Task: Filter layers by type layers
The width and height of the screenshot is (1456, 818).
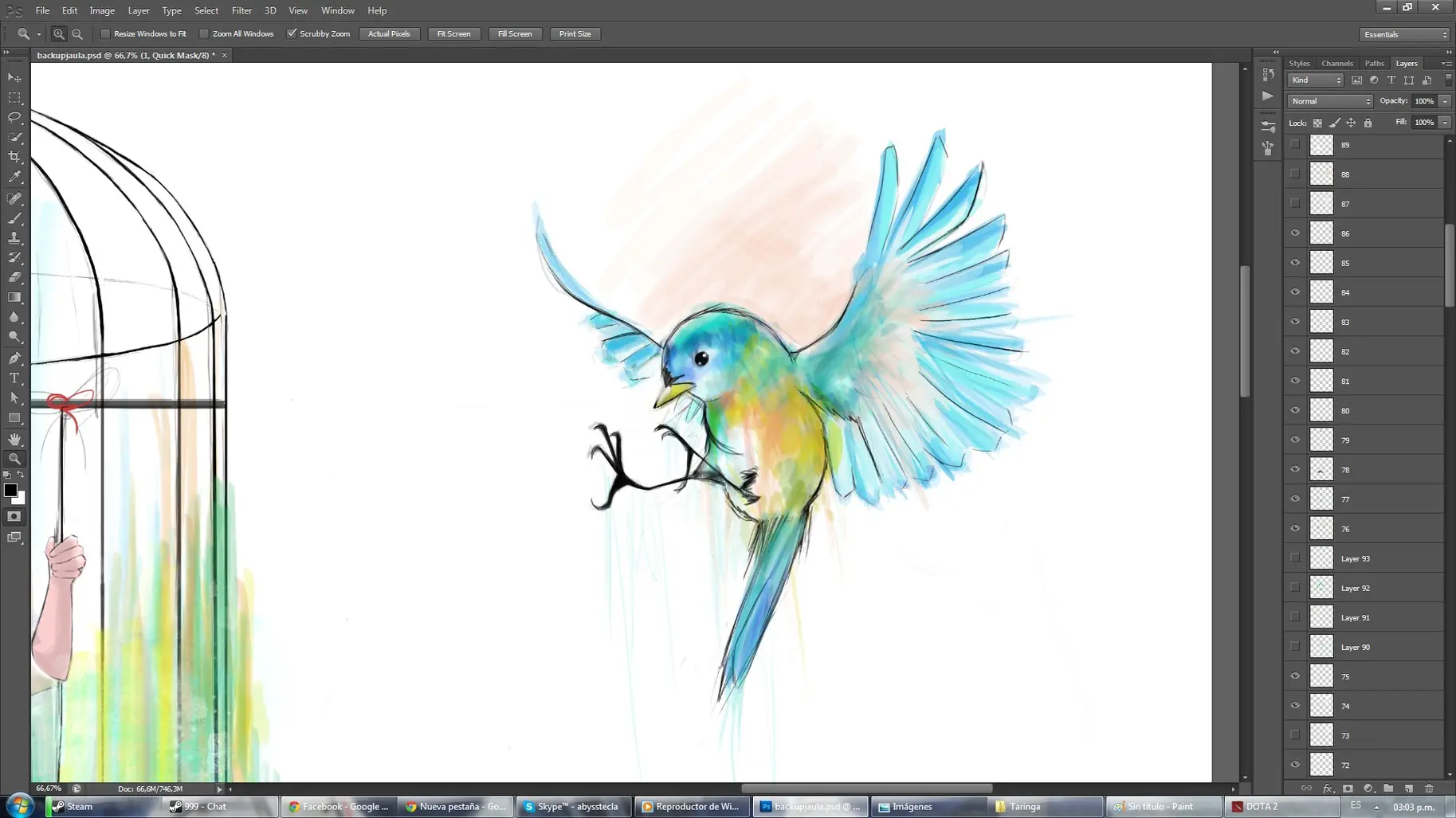Action: 1391,80
